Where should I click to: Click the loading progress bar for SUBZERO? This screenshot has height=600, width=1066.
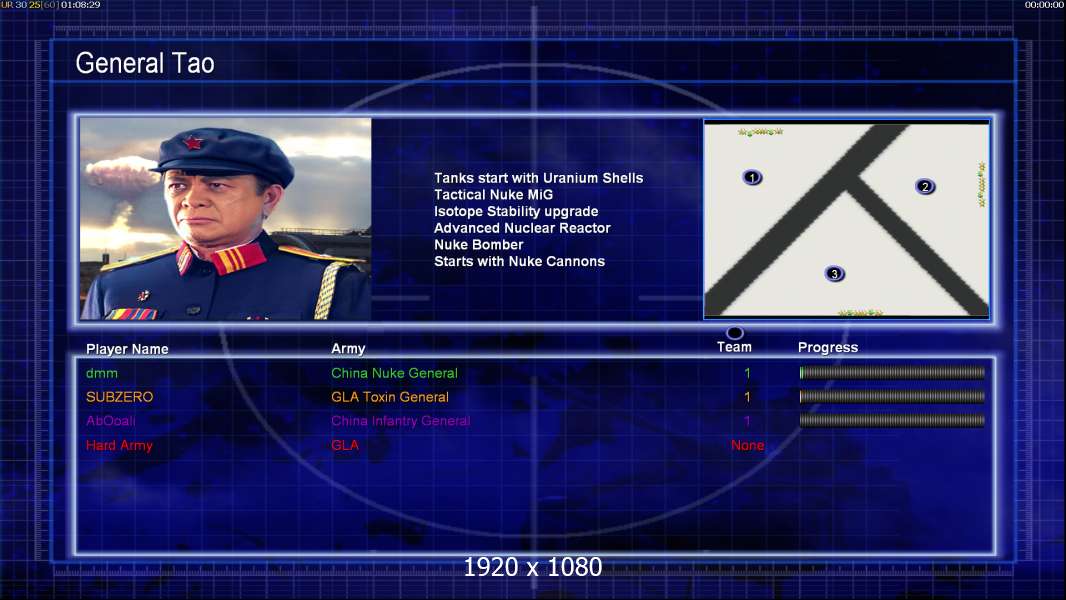pyautogui.click(x=892, y=396)
